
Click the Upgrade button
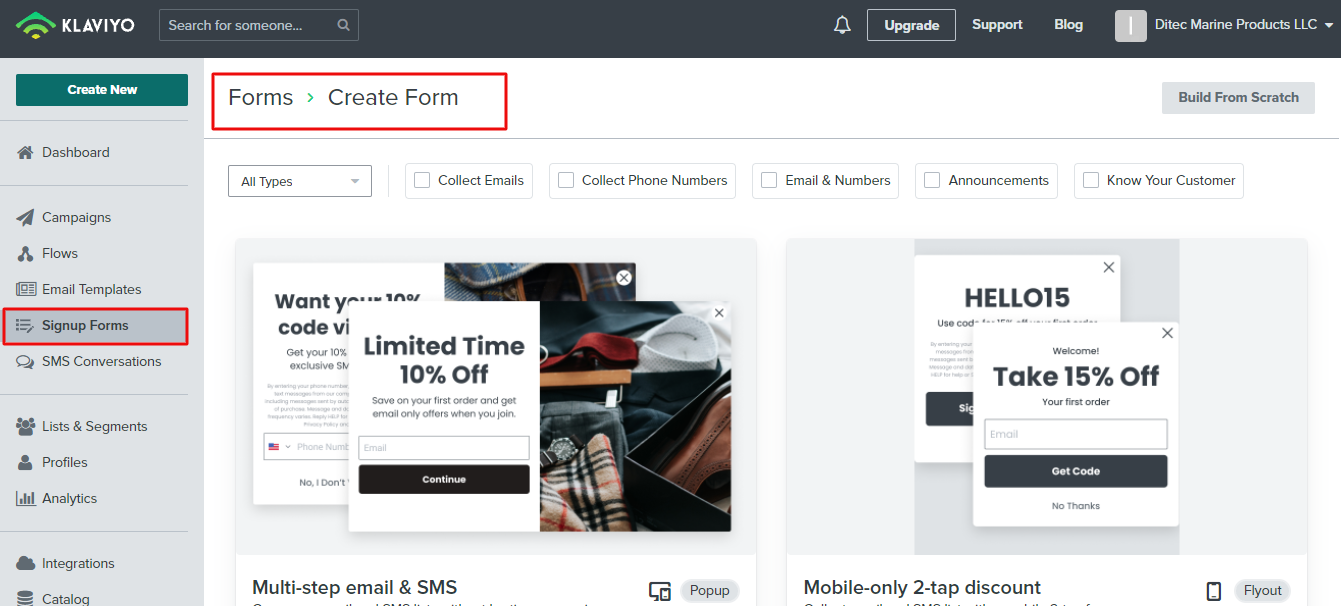click(x=911, y=25)
